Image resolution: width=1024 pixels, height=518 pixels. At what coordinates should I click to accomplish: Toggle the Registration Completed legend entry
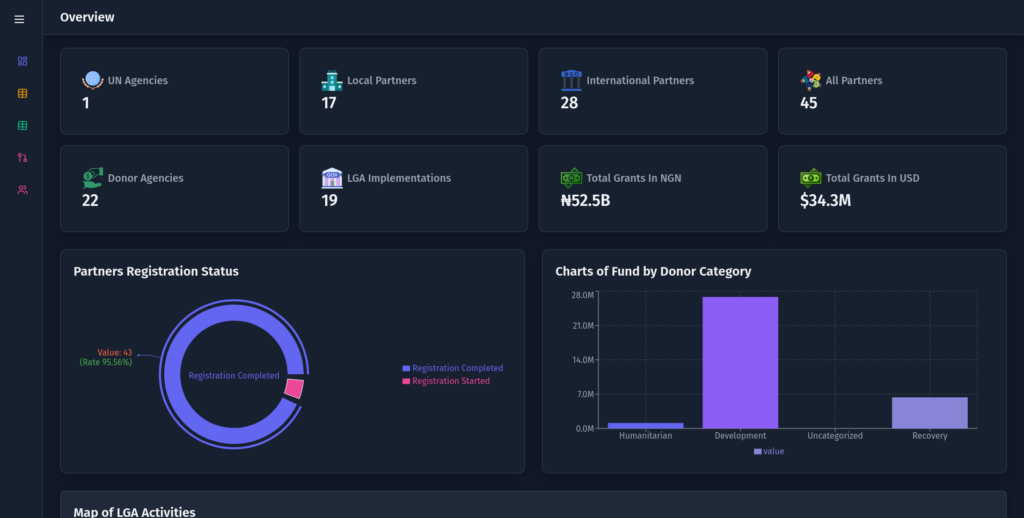tap(453, 368)
